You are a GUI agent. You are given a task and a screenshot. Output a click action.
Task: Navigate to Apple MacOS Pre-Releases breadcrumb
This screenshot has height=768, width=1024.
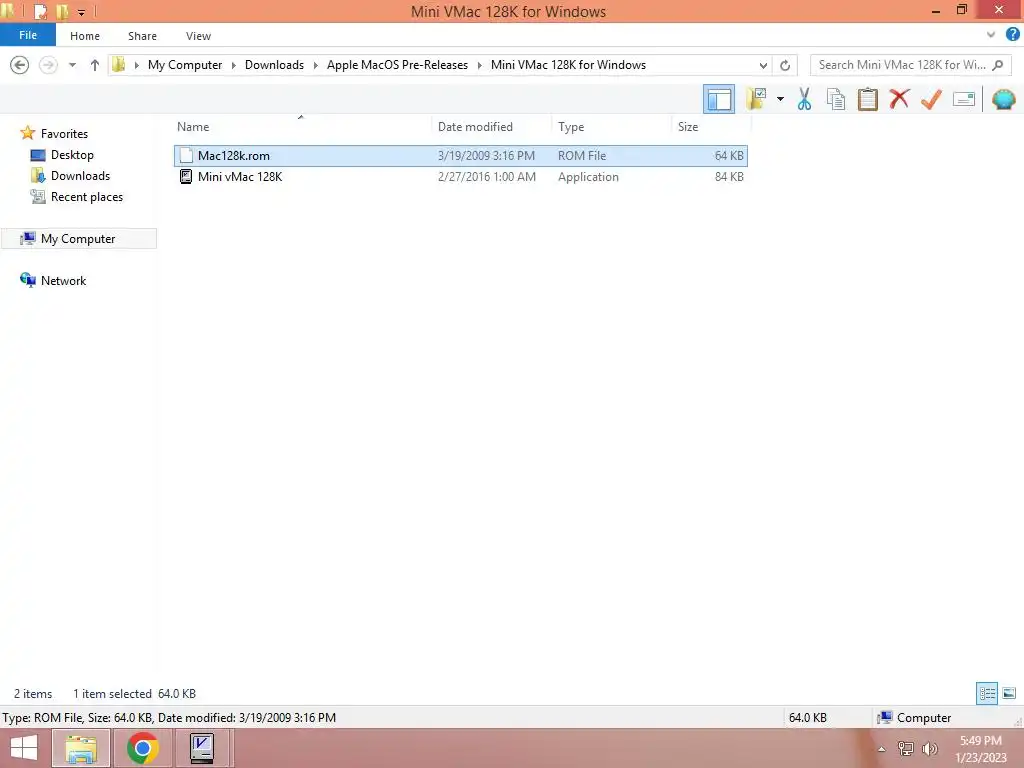point(397,65)
